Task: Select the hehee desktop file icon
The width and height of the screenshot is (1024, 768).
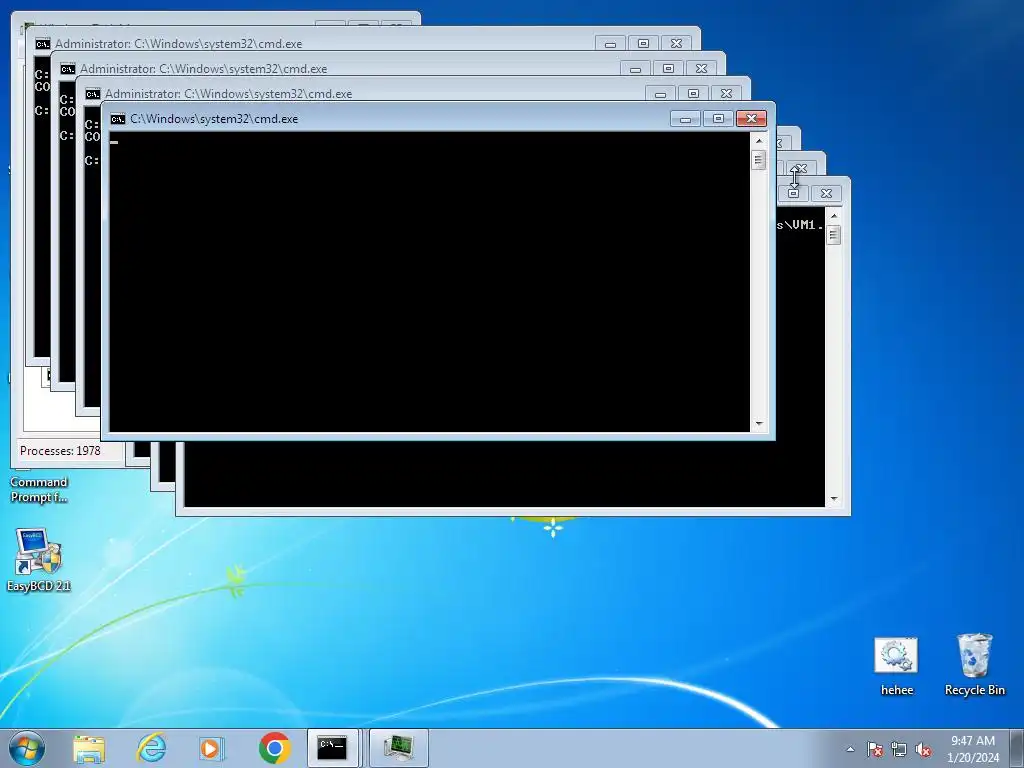Action: click(x=897, y=666)
